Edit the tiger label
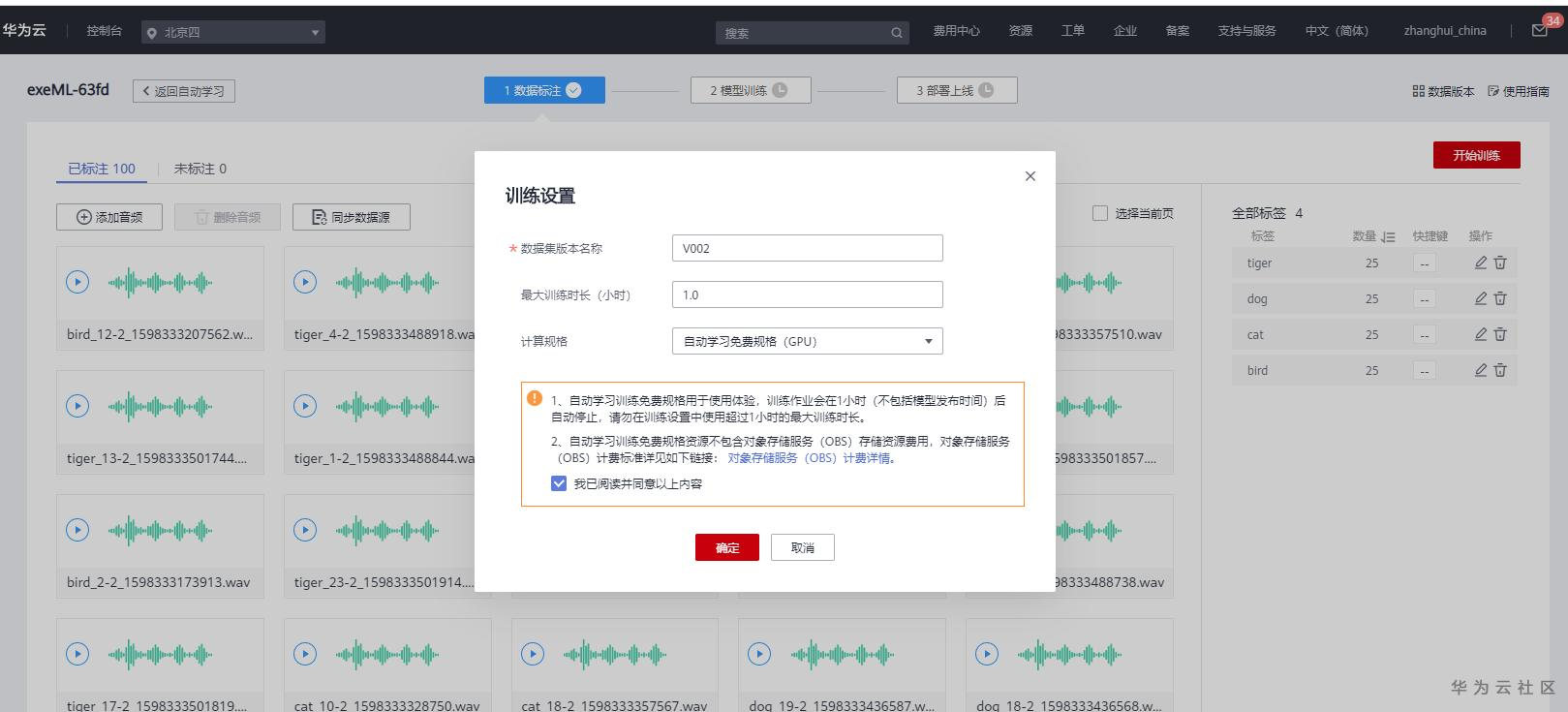The width and height of the screenshot is (1568, 712). [x=1481, y=263]
